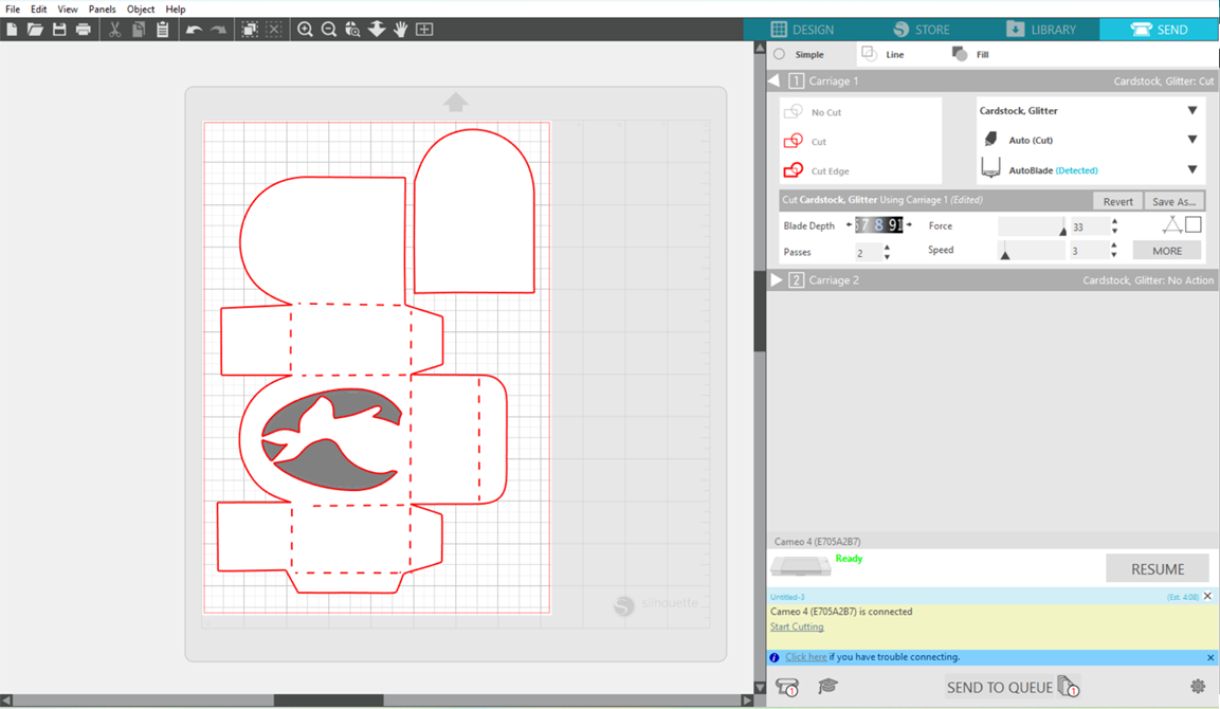Click the Save As... button
The height and width of the screenshot is (709, 1220).
[1174, 200]
